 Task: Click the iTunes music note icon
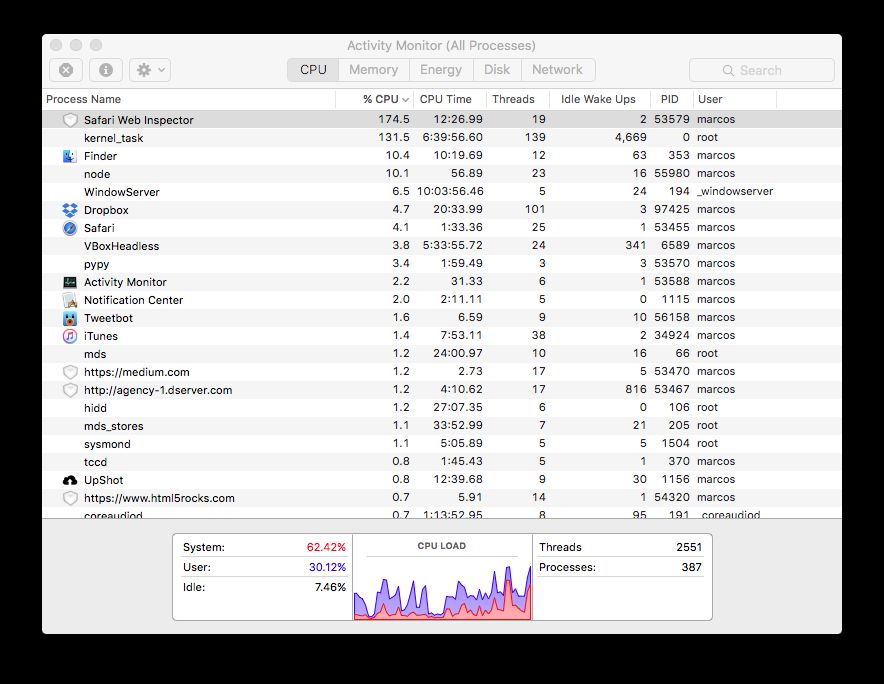[x=70, y=336]
